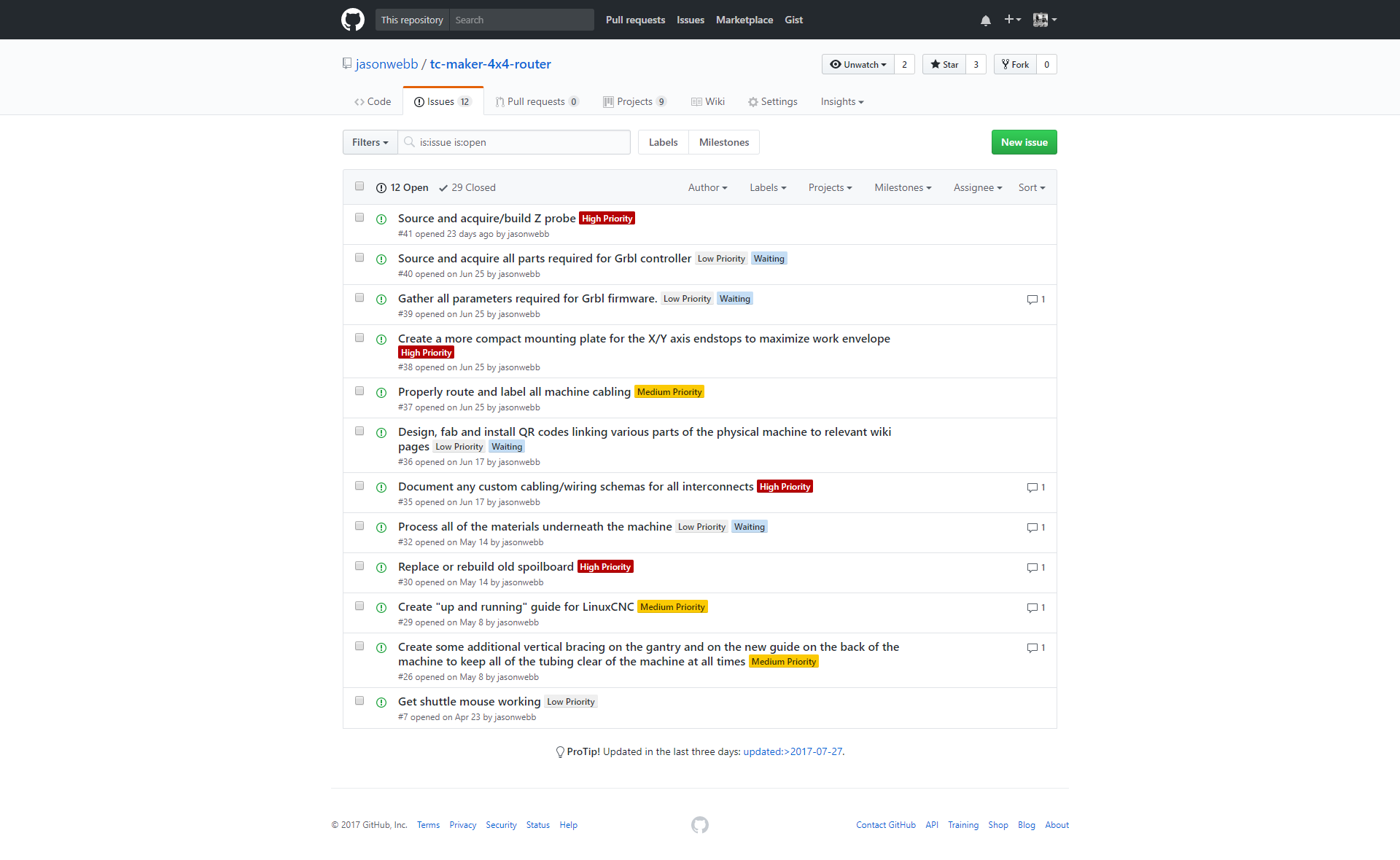
Task: Click the ProTip lightbulb icon
Action: pyautogui.click(x=560, y=752)
